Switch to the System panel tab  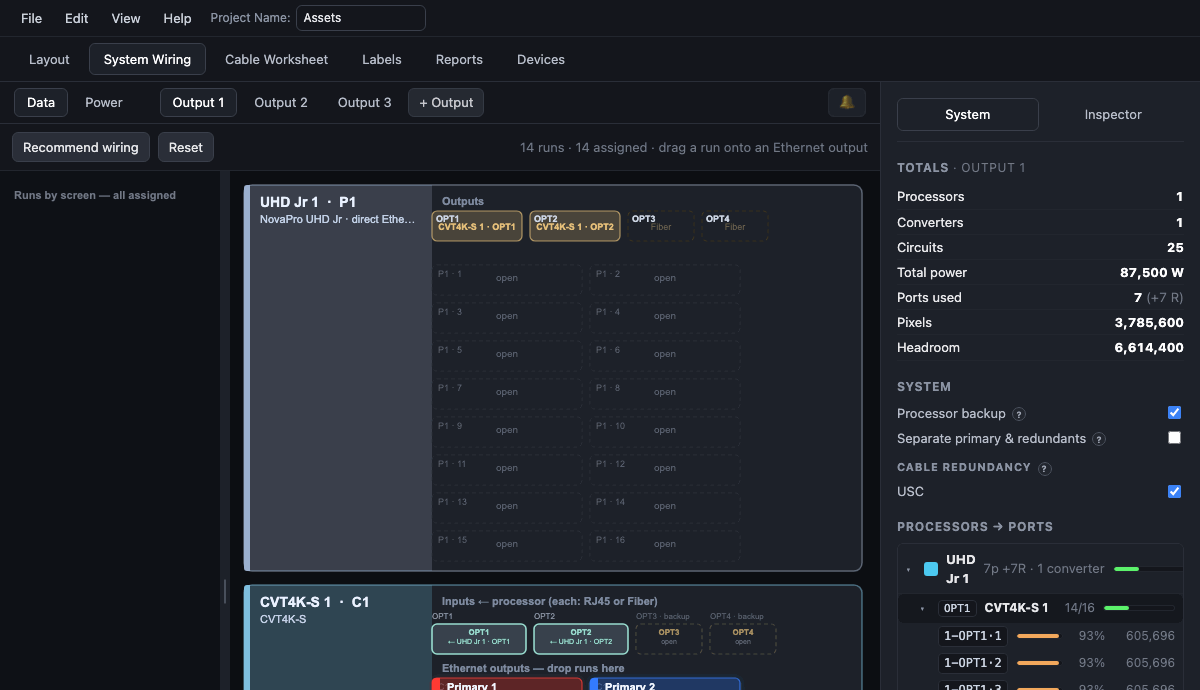(x=967, y=114)
